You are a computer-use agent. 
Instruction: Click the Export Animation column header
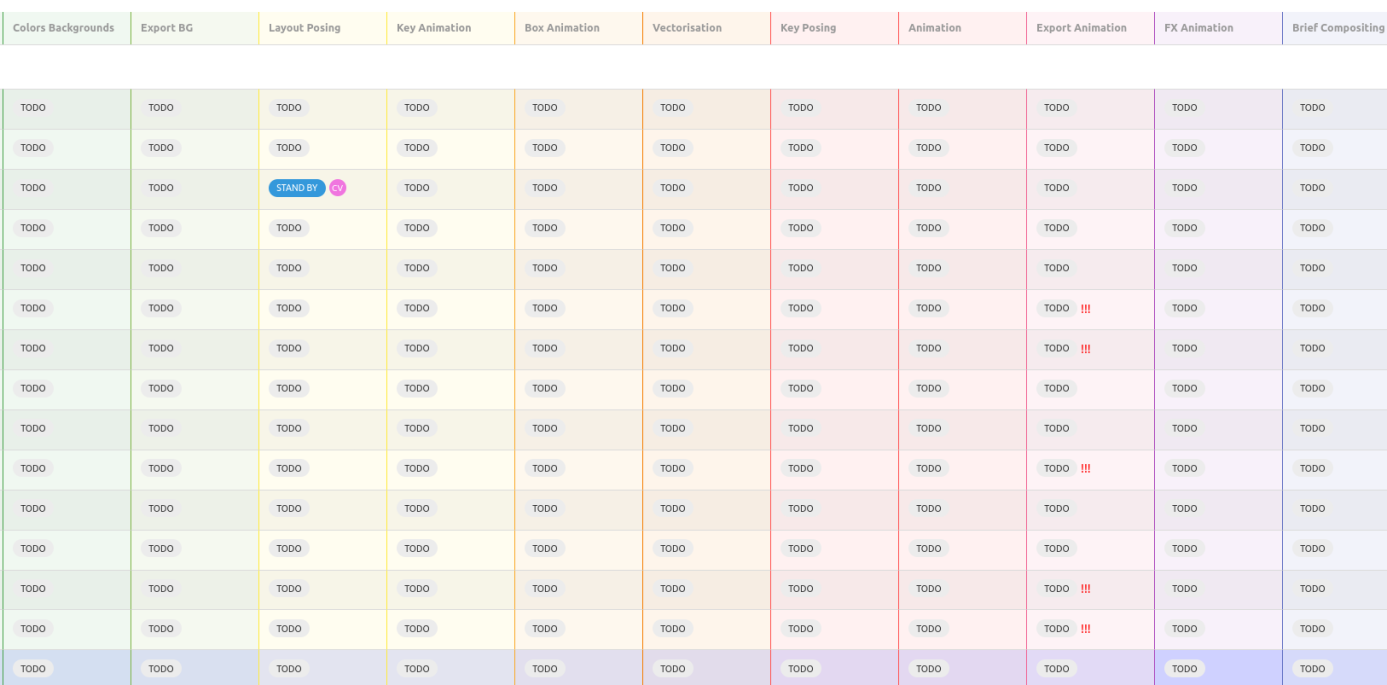[1082, 28]
